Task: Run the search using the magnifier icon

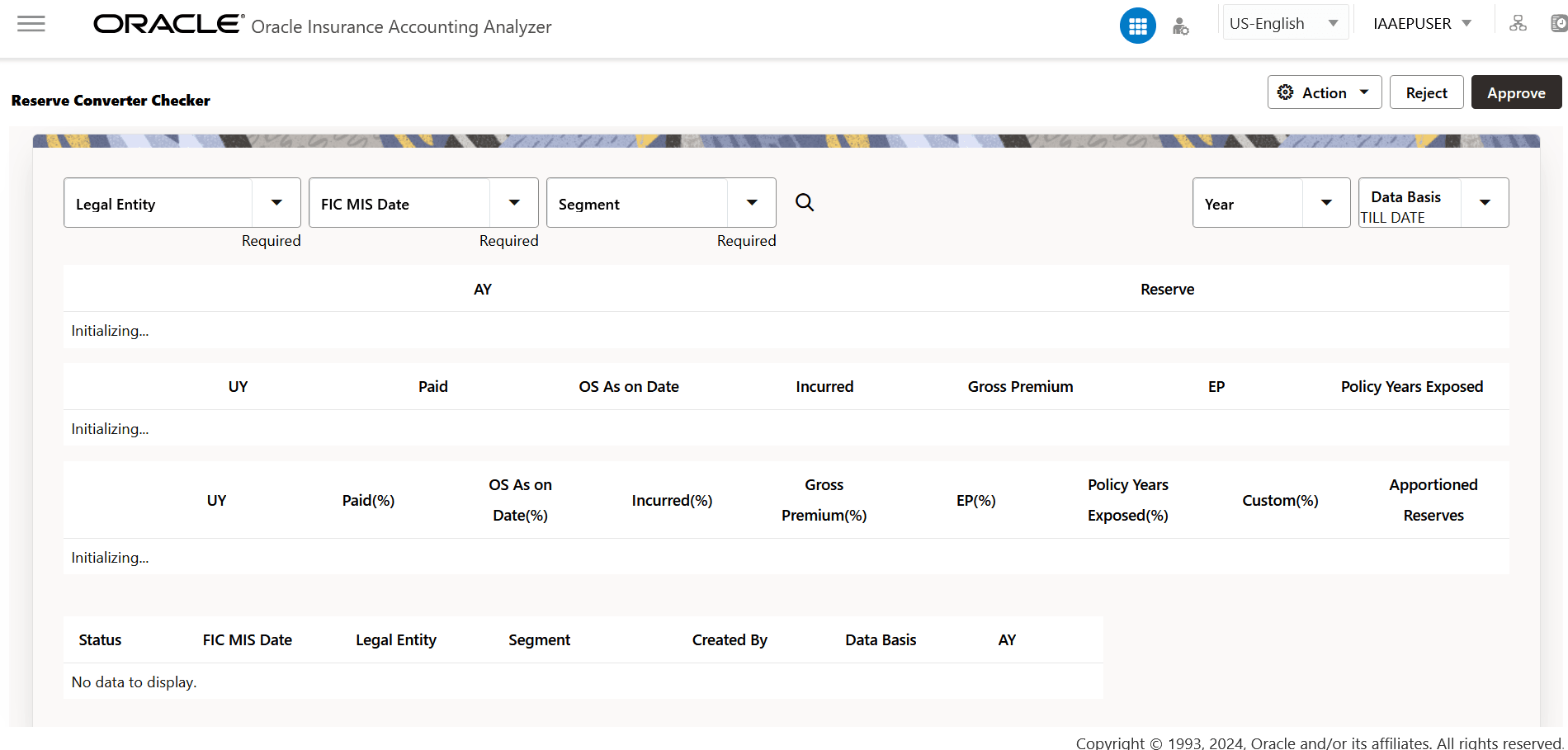Action: (x=804, y=201)
